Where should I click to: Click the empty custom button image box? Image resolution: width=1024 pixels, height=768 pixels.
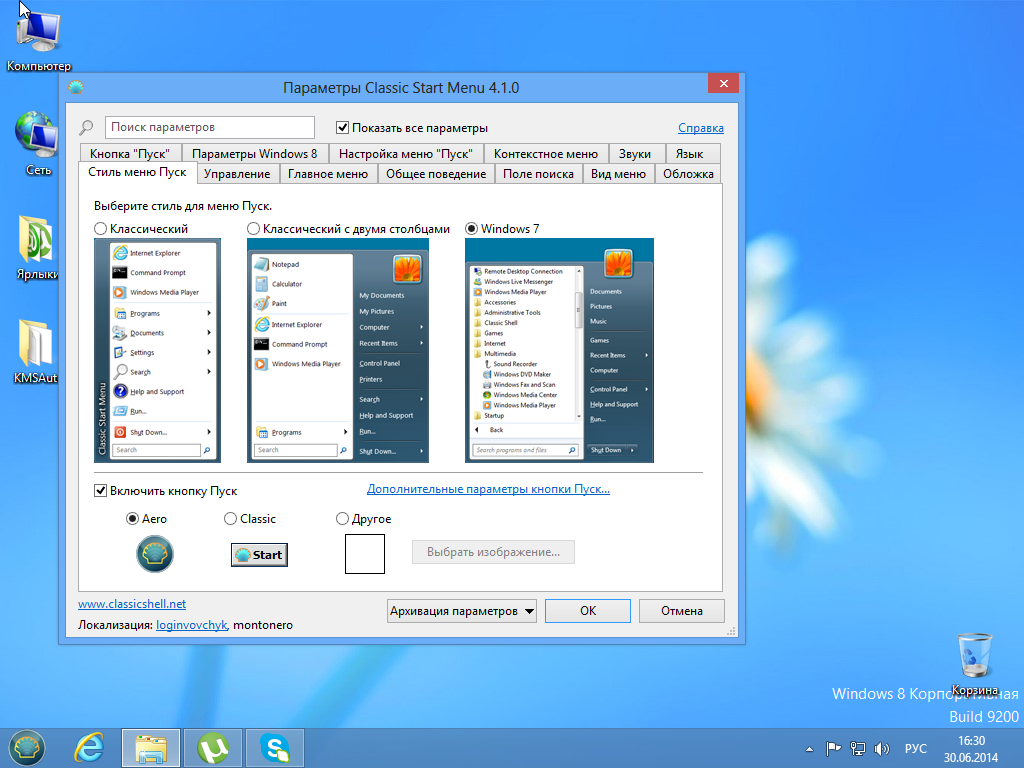coord(364,554)
